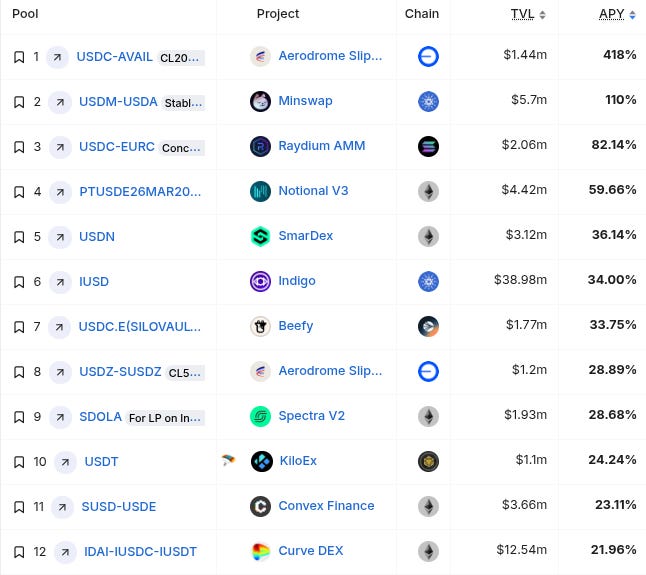Sort table by TVL column
This screenshot has width=646, height=575.
(528, 14)
